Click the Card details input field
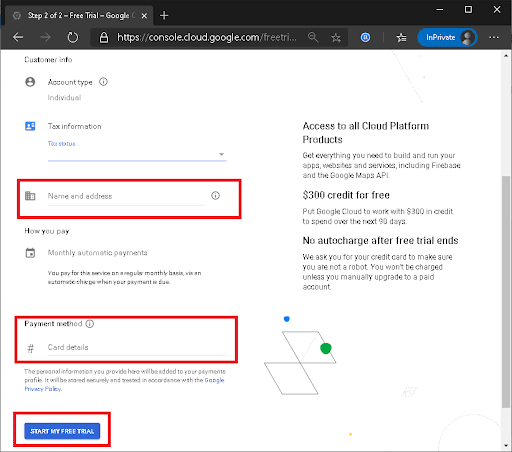Image resolution: width=512 pixels, height=452 pixels. tap(137, 347)
